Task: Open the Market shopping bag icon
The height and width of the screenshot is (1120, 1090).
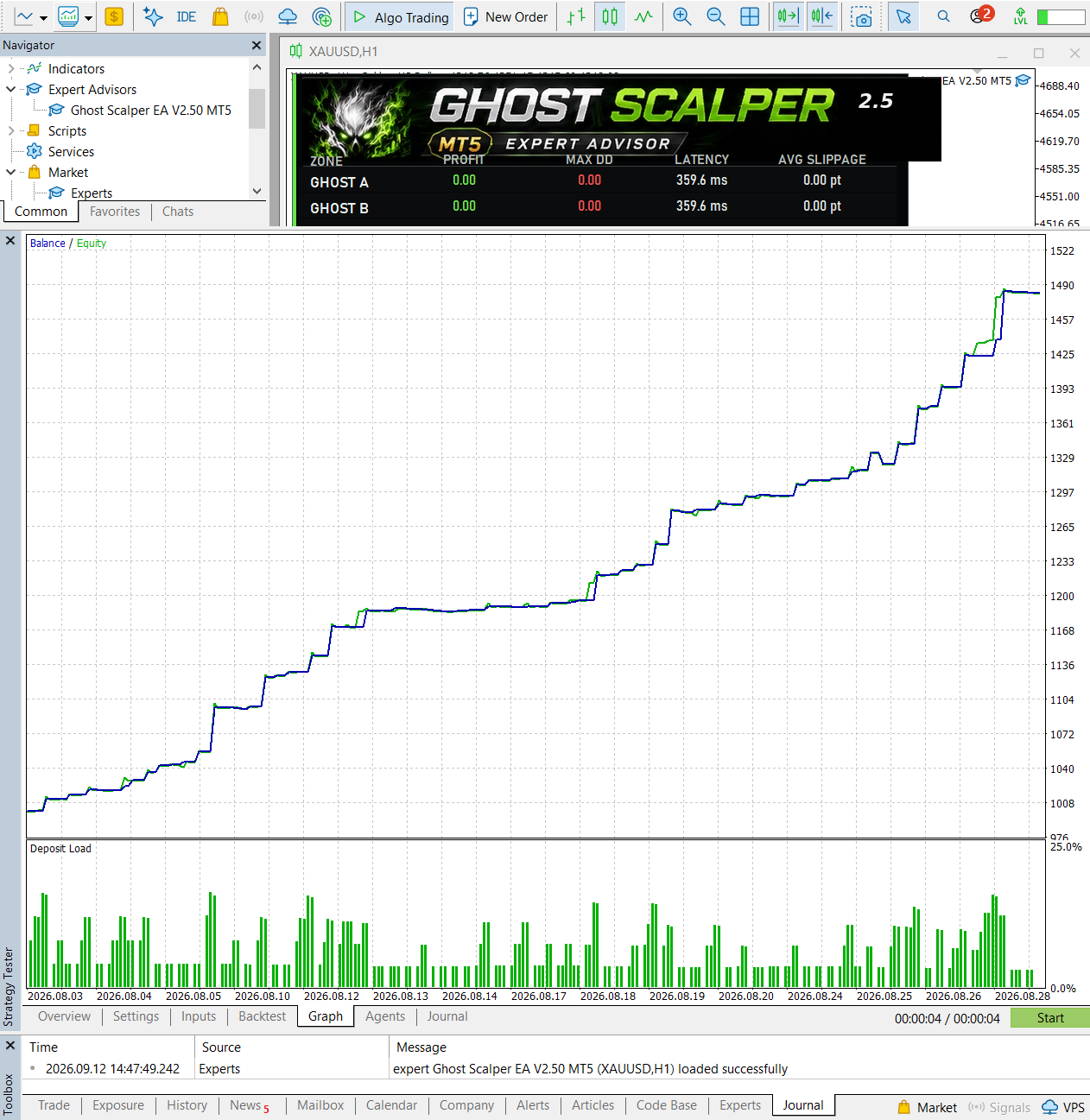Action: pos(220,16)
